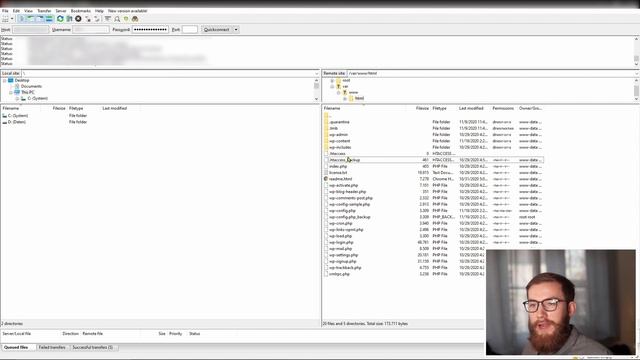The image size is (640, 360).
Task: Open the View menu
Action: pyautogui.click(x=28, y=11)
